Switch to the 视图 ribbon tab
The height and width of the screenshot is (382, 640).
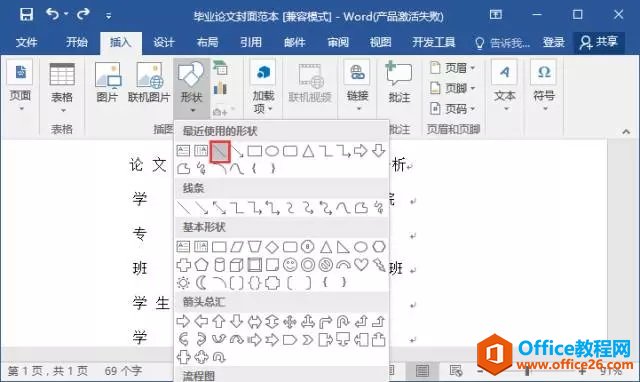(x=380, y=42)
